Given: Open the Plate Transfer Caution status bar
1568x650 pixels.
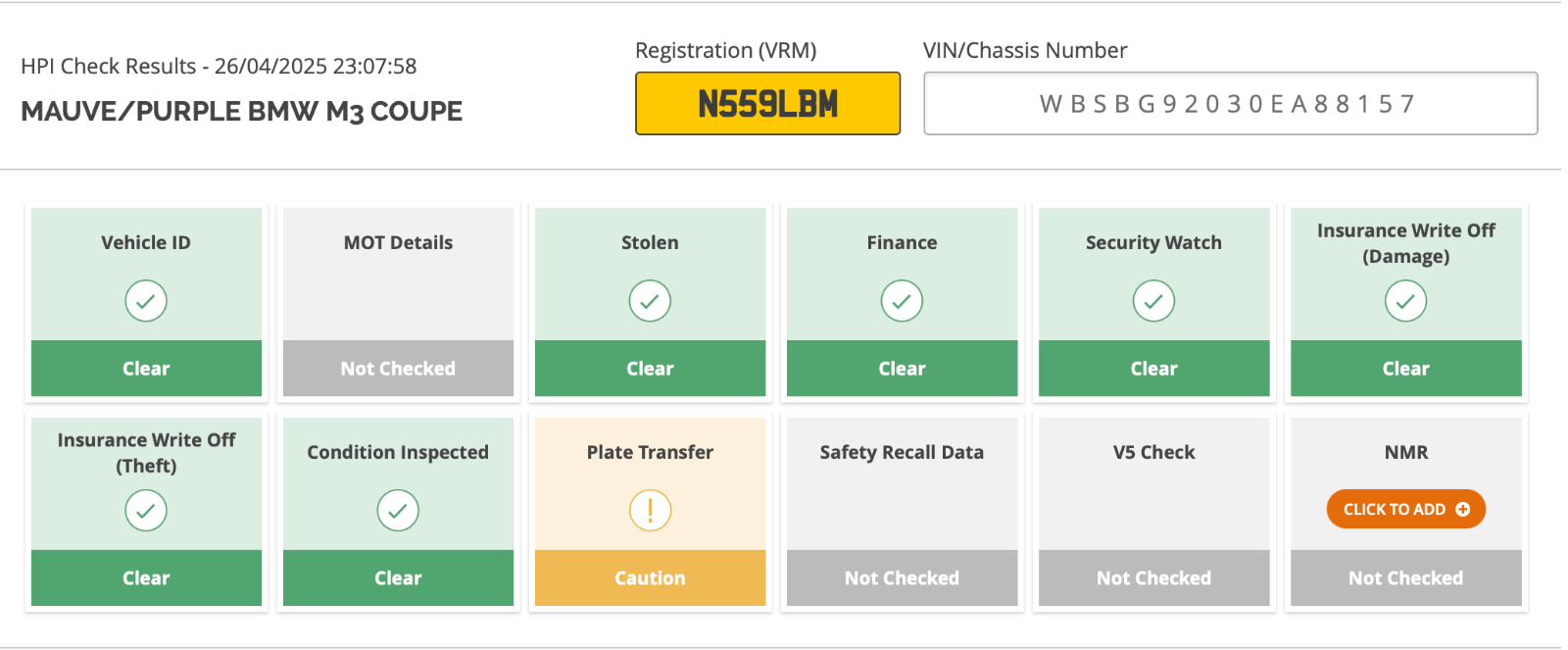Looking at the screenshot, I should (650, 578).
